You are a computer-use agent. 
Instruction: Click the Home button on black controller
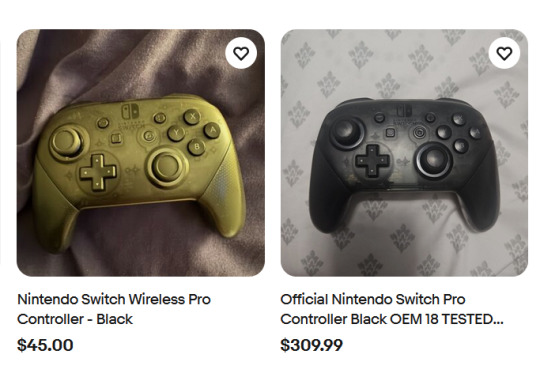point(419,133)
